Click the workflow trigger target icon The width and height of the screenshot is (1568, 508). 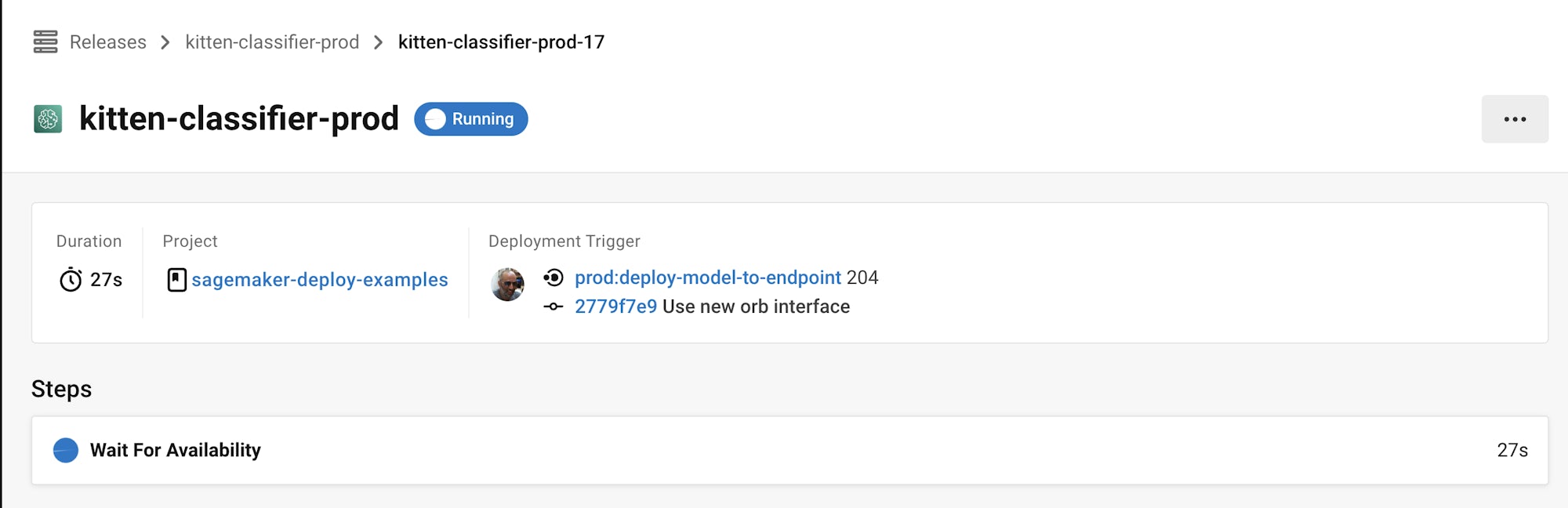[x=553, y=278]
